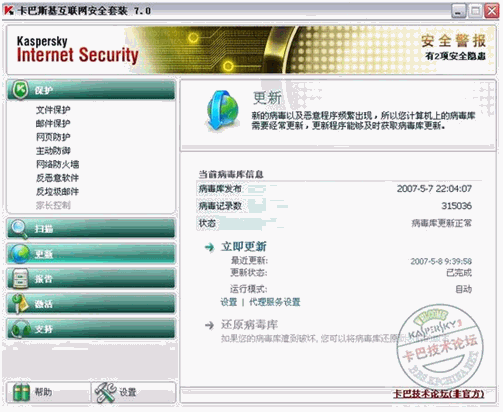Viewport: 503px width, 412px height.
Task: Close the Kaspersky window
Action: click(x=492, y=11)
